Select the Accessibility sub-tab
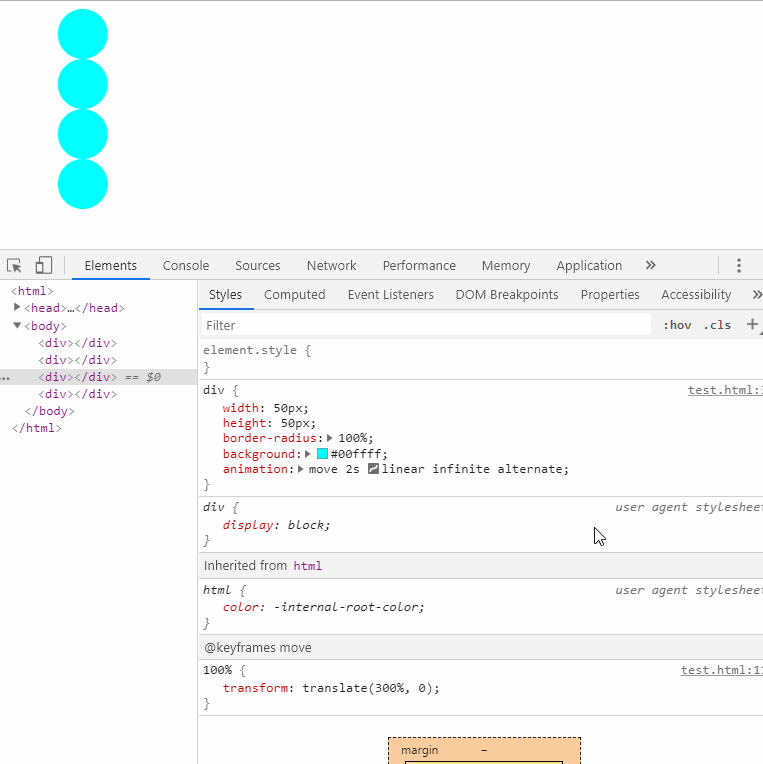Image resolution: width=763 pixels, height=764 pixels. 696,295
